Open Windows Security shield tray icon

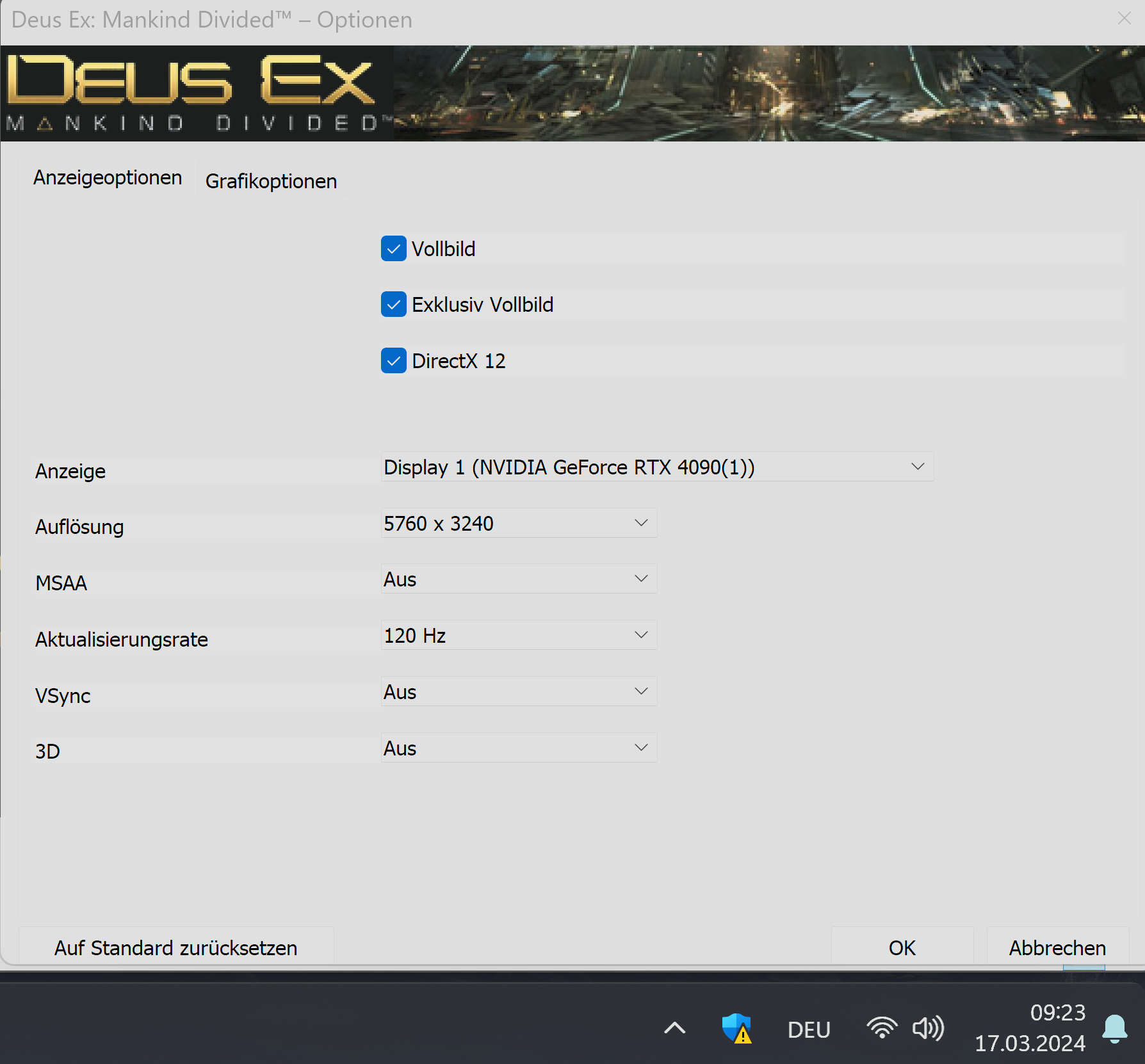[x=737, y=1028]
